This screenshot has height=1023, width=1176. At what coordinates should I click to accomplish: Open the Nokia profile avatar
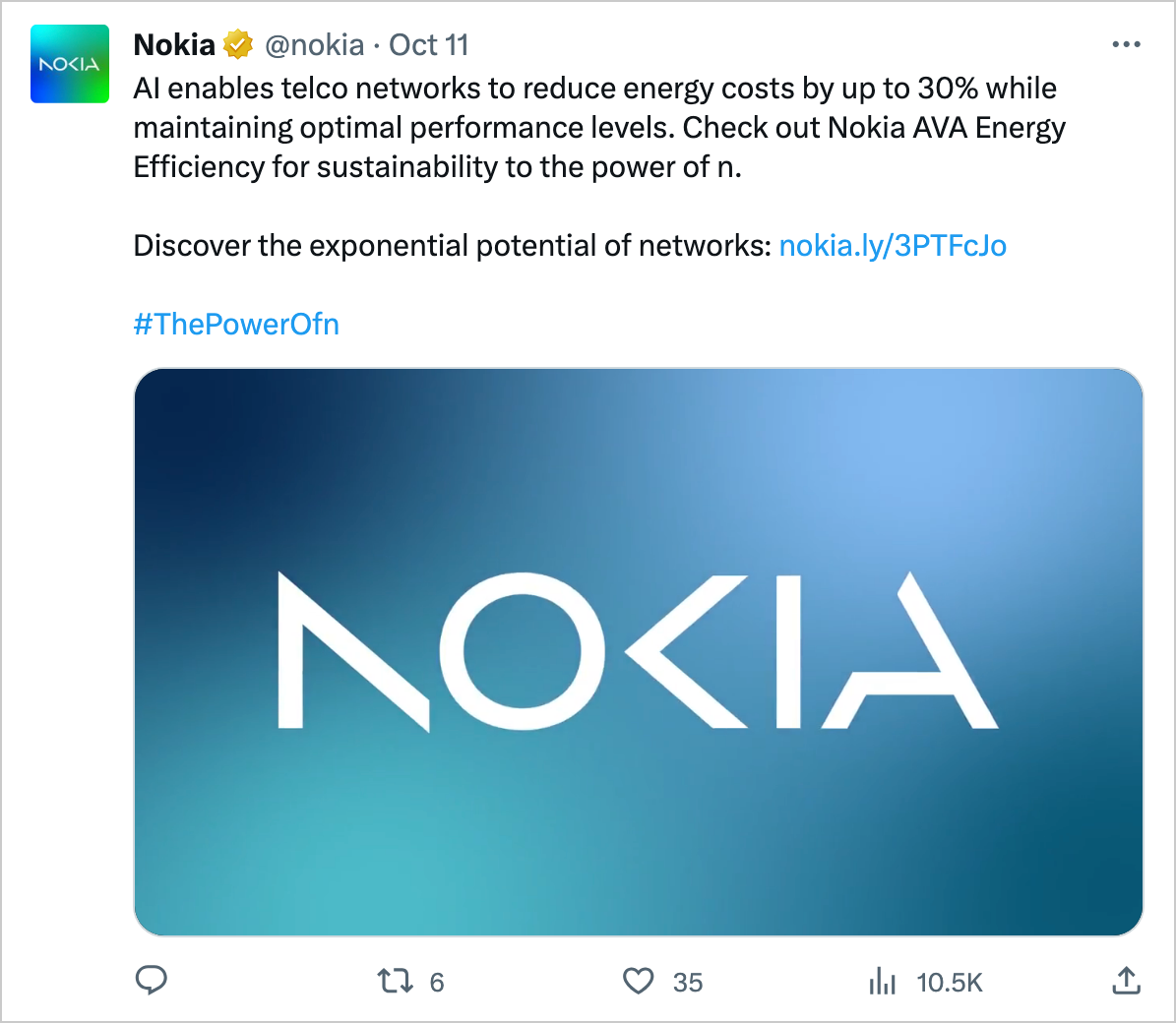(x=70, y=65)
